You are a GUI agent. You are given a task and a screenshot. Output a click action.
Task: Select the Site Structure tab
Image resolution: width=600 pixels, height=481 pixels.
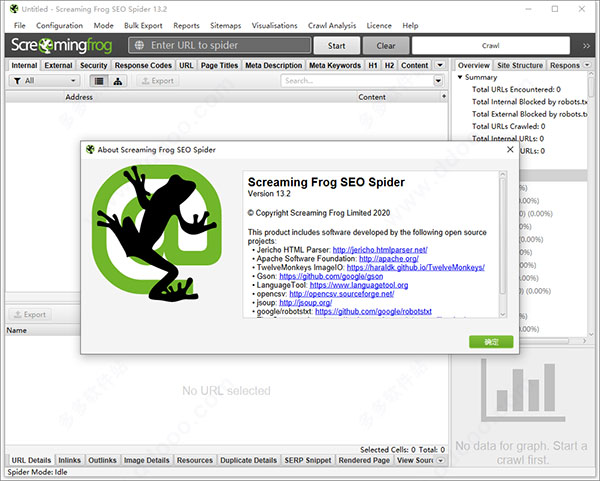click(520, 65)
